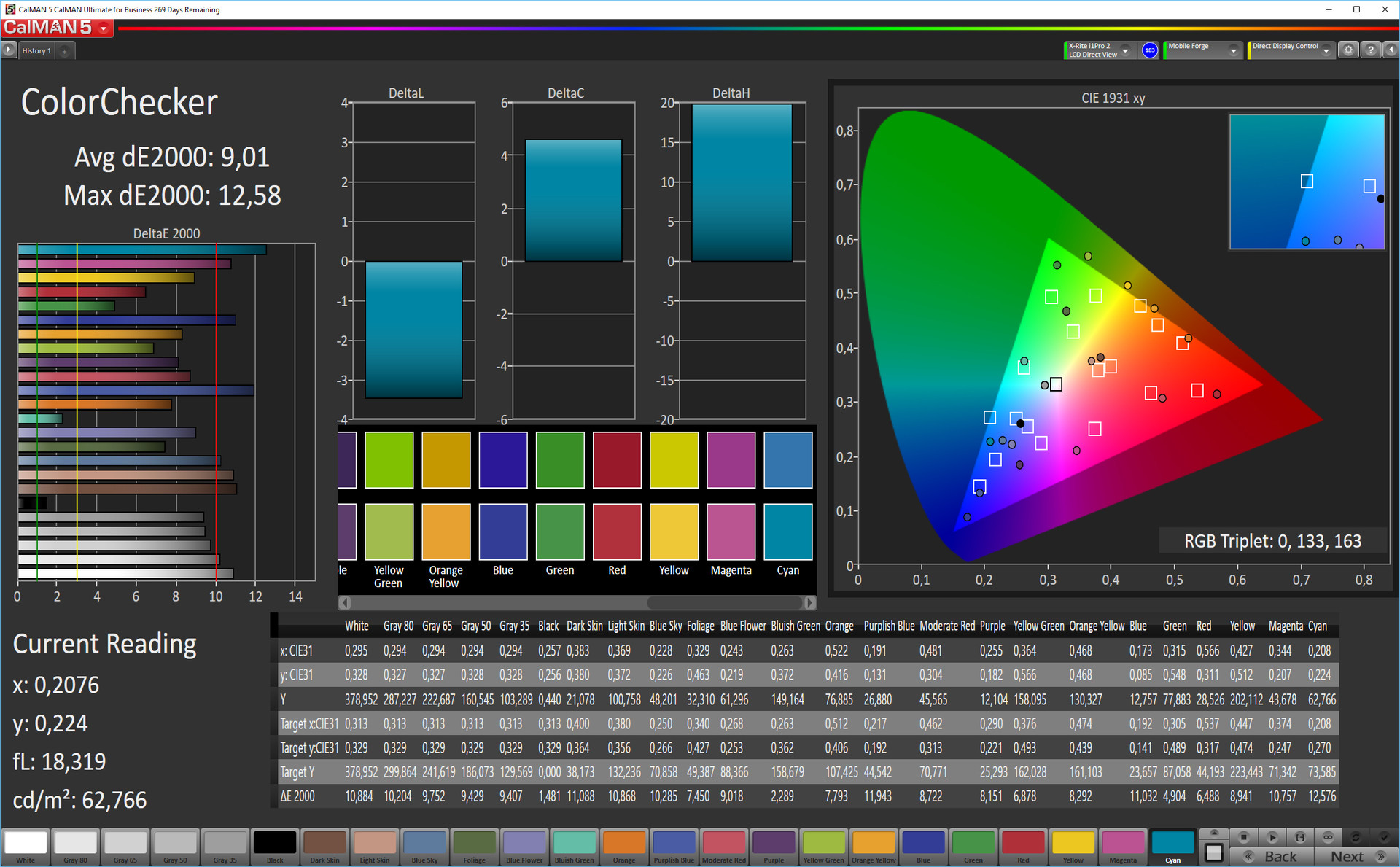Start reading with the play button
This screenshot has height=867, width=1400.
tap(1272, 836)
